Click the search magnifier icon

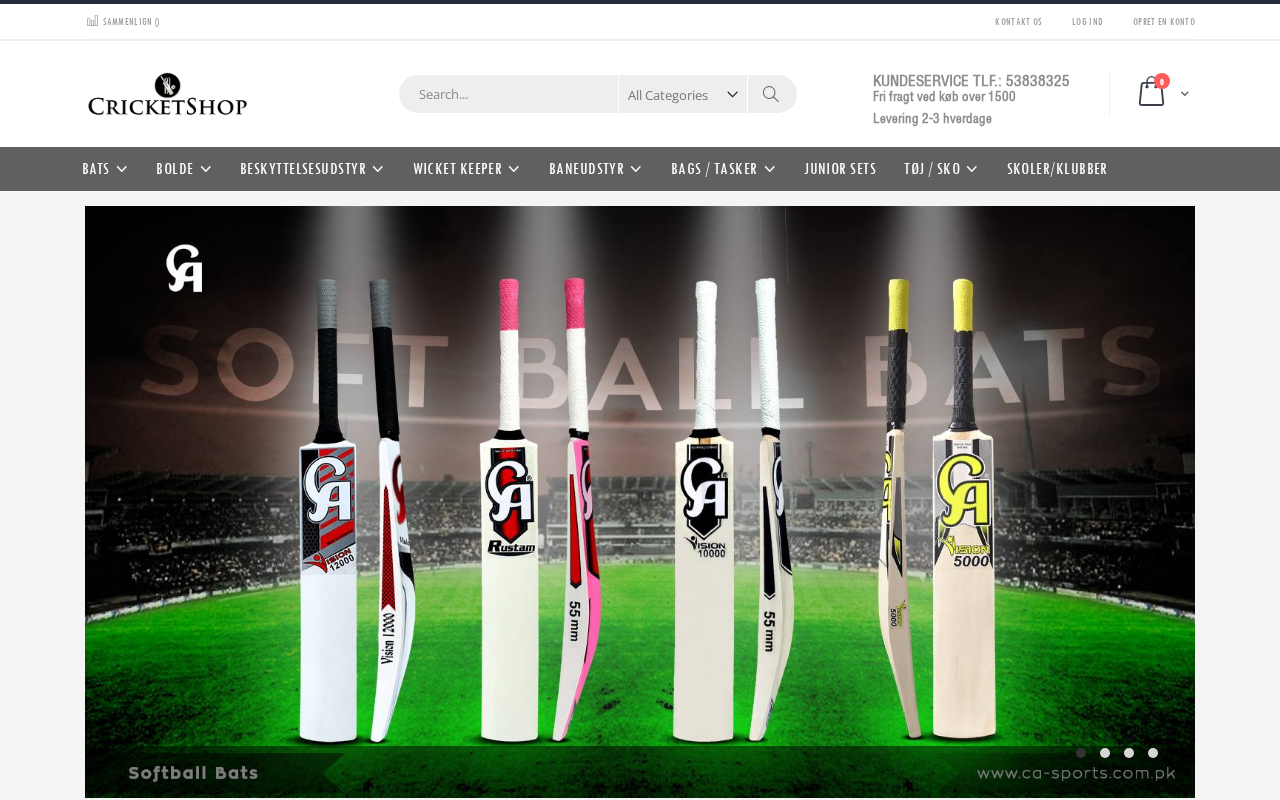(x=771, y=94)
